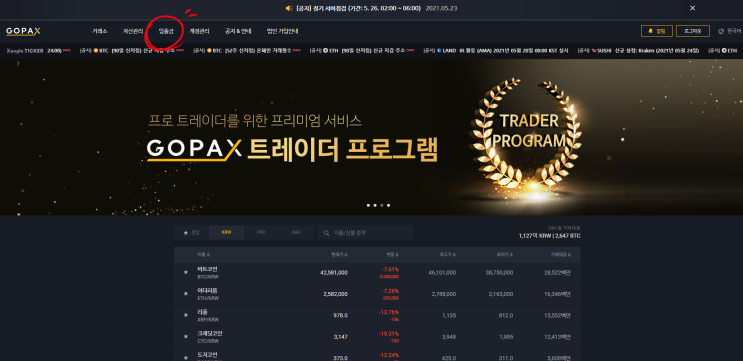The width and height of the screenshot is (743, 361).
Task: Favorite the 도지코인 row star
Action: click(x=186, y=357)
